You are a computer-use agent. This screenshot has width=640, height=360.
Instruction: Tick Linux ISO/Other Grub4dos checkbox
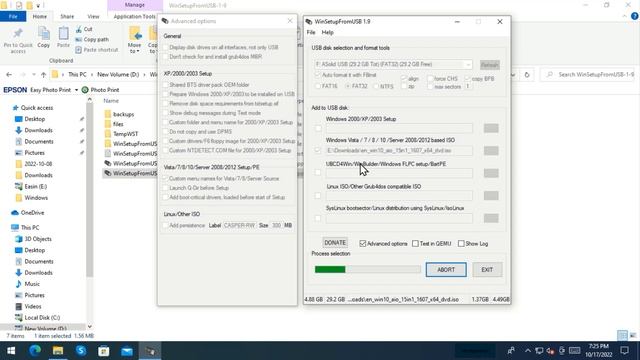pos(318,196)
